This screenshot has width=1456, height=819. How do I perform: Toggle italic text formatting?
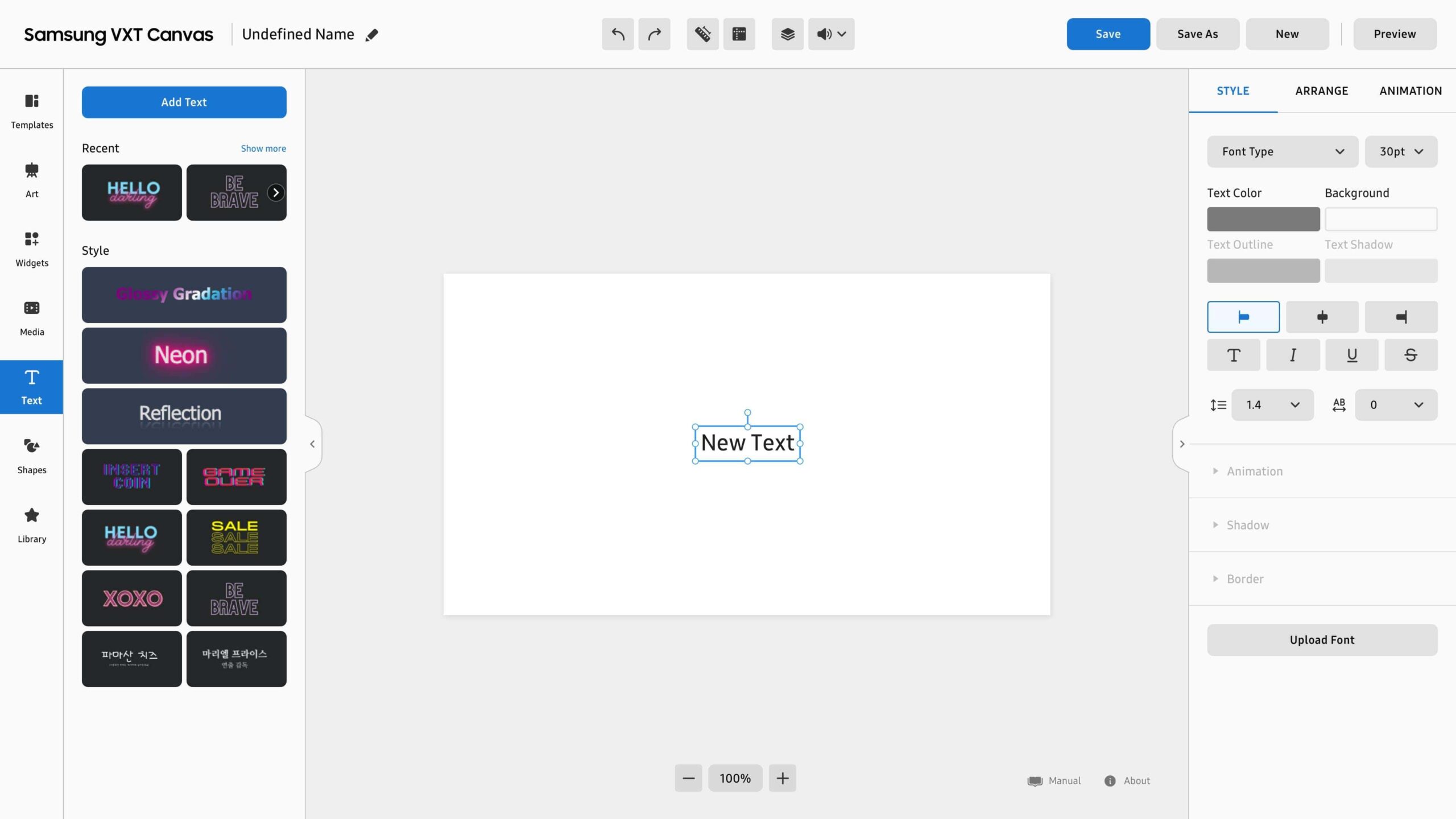(x=1293, y=355)
